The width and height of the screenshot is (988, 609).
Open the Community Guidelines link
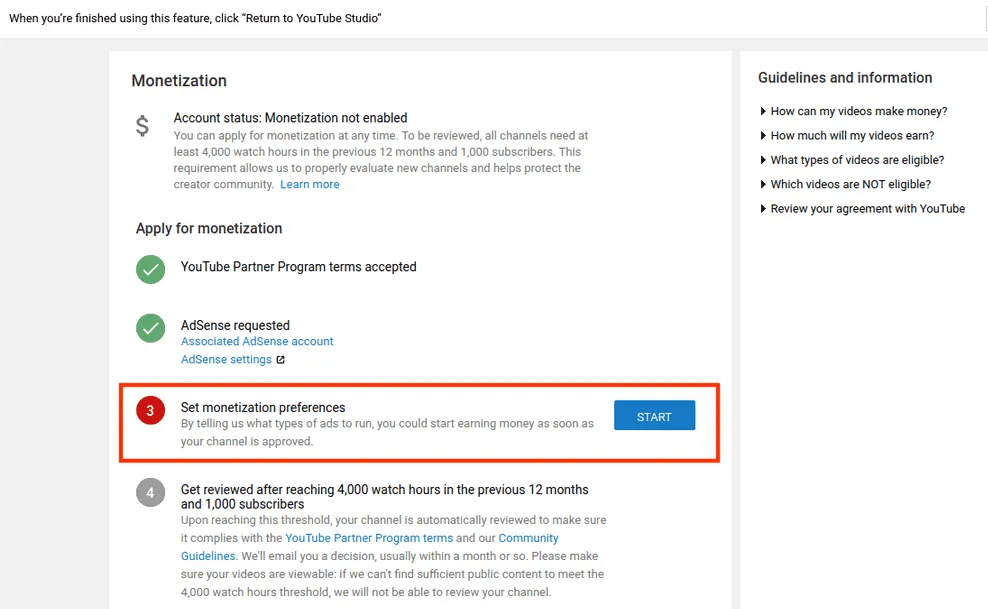point(529,537)
